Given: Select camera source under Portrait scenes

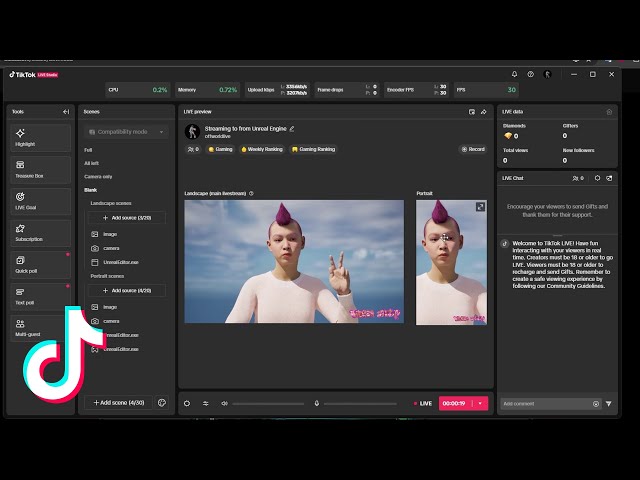Looking at the screenshot, I should pos(111,321).
